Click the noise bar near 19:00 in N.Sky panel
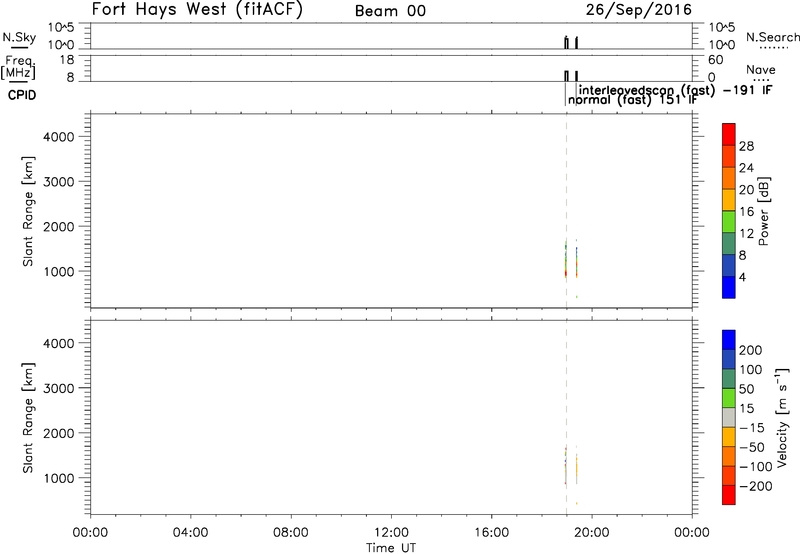The width and height of the screenshot is (800, 554). pyautogui.click(x=566, y=43)
